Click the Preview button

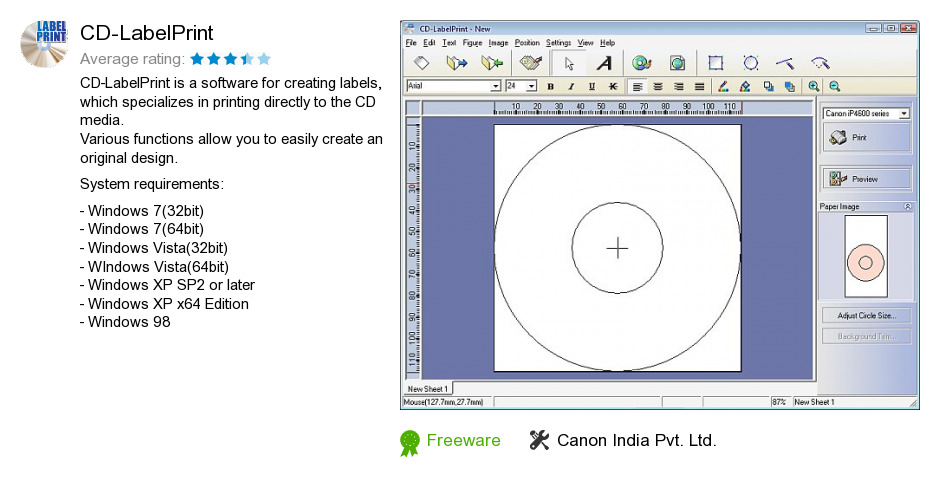pyautogui.click(x=866, y=179)
